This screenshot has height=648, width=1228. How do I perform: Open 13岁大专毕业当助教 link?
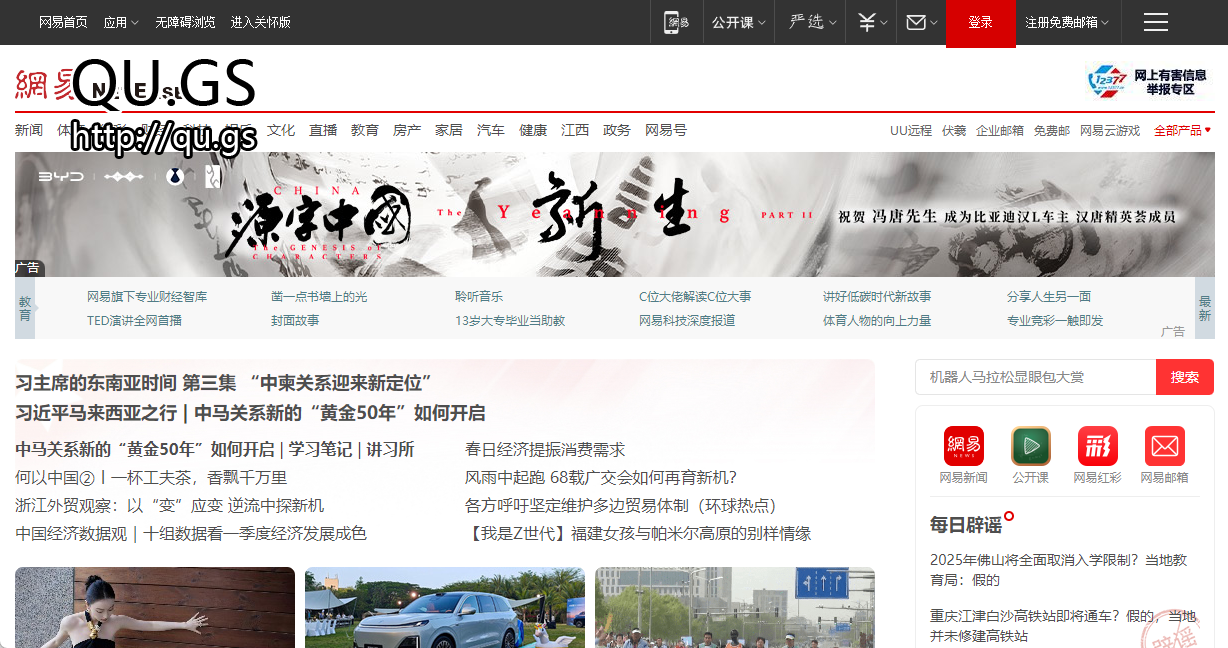(x=510, y=321)
